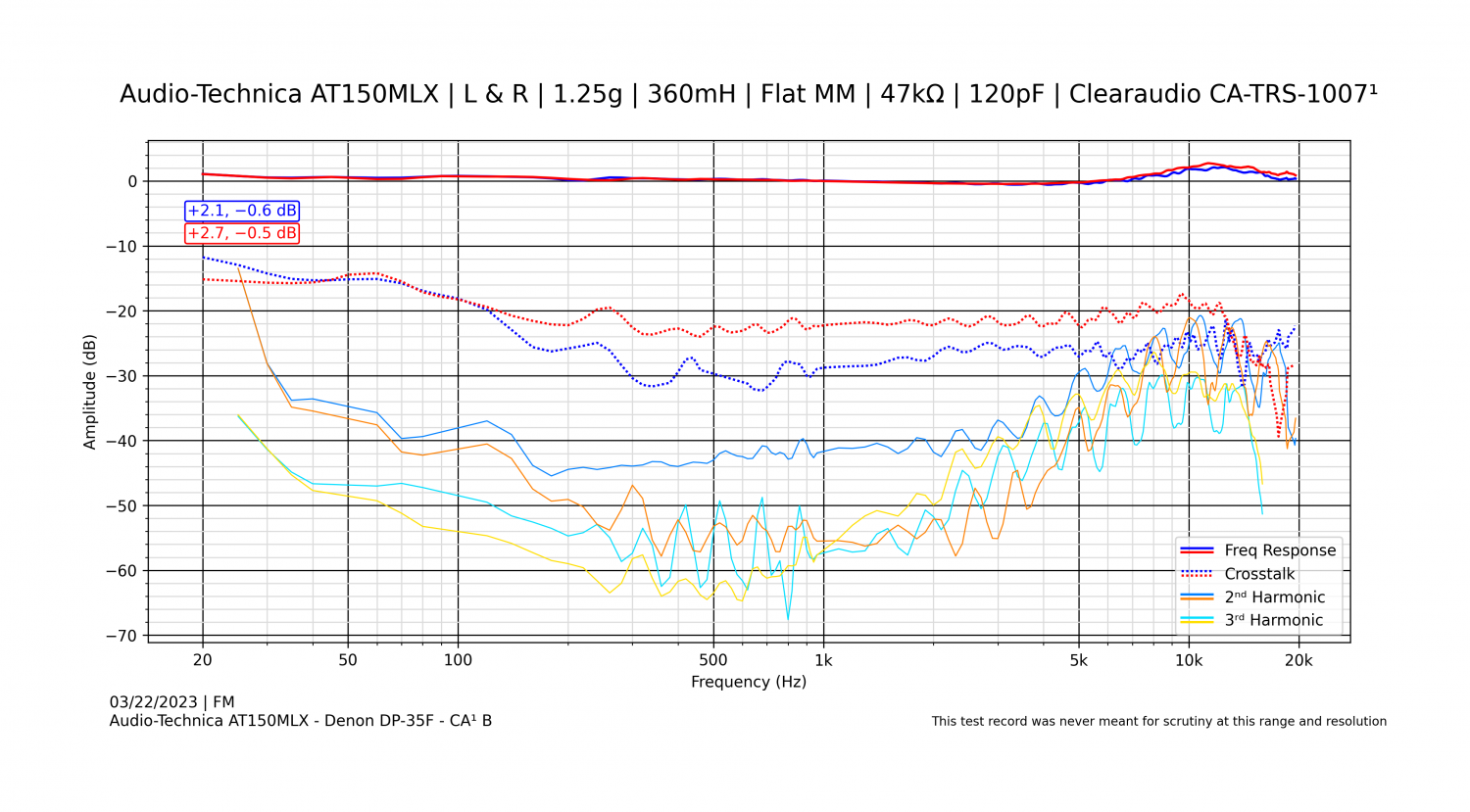Viewport: 1470px width, 812px height.
Task: Click the '20k' frequency tick label
Action: point(1298,660)
